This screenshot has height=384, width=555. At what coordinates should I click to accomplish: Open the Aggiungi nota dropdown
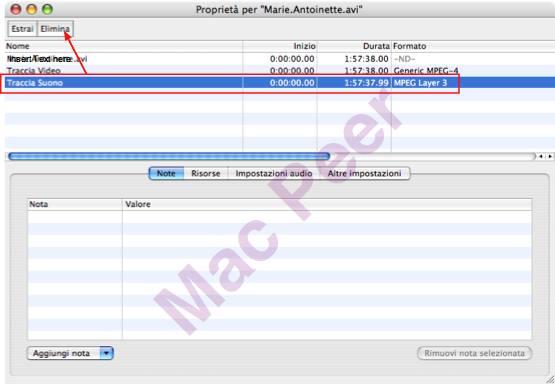click(x=70, y=353)
